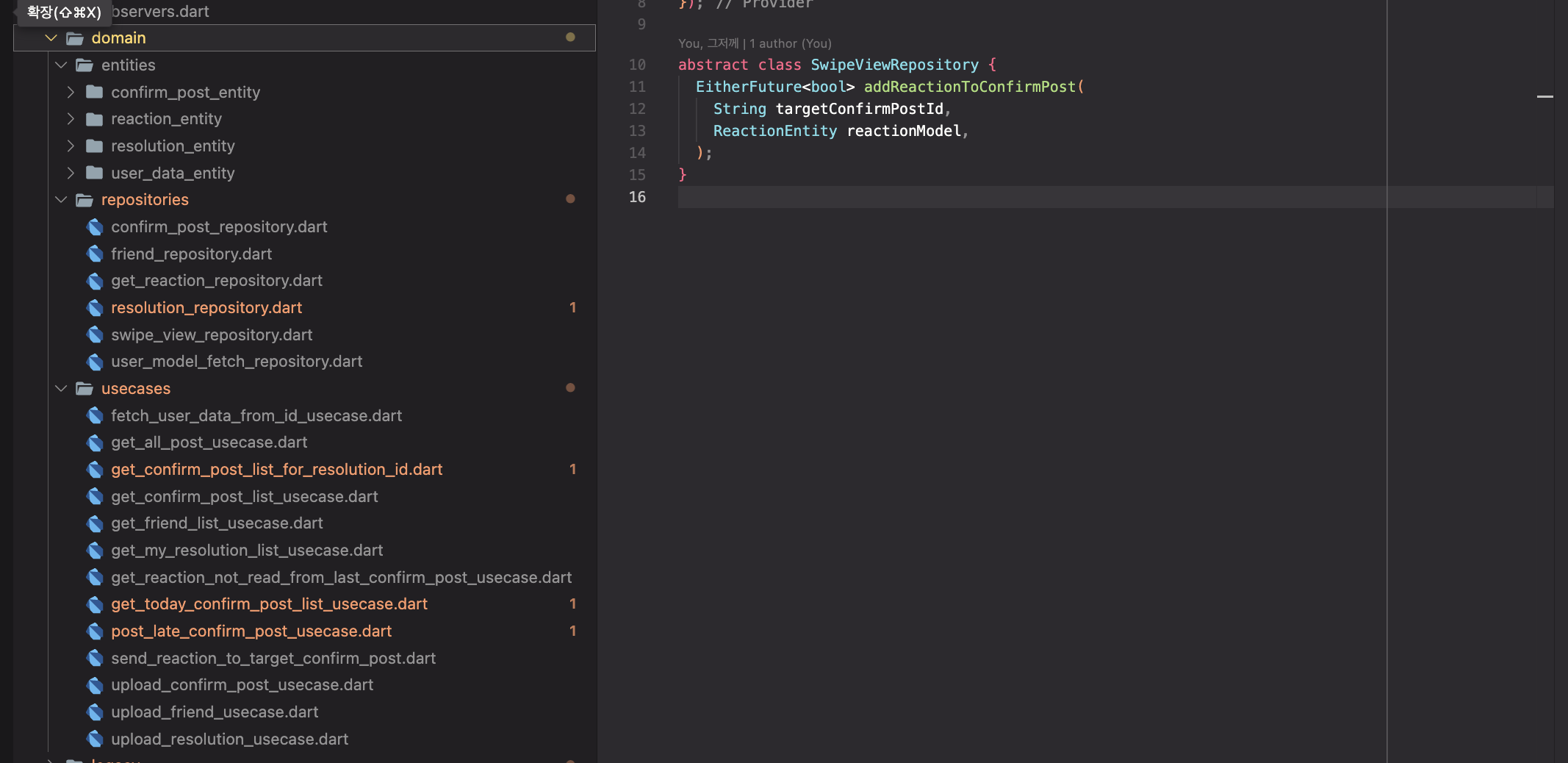Click the reaction_entity folder icon

pyautogui.click(x=94, y=118)
